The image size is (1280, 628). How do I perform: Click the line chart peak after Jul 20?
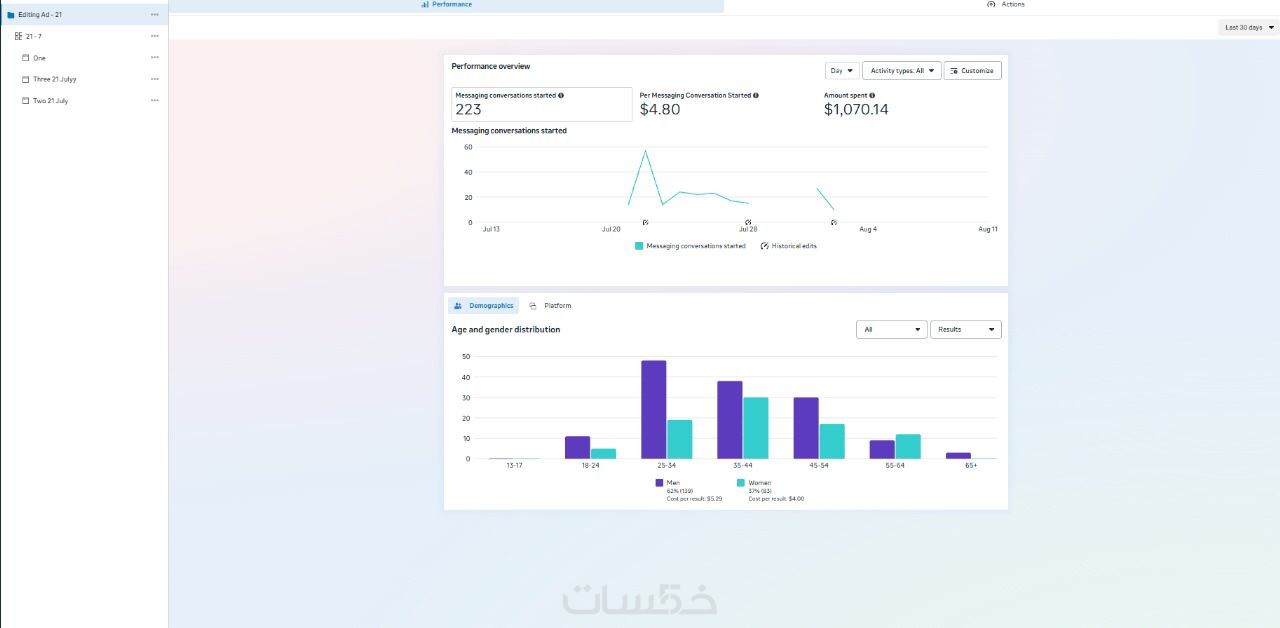[x=645, y=151]
